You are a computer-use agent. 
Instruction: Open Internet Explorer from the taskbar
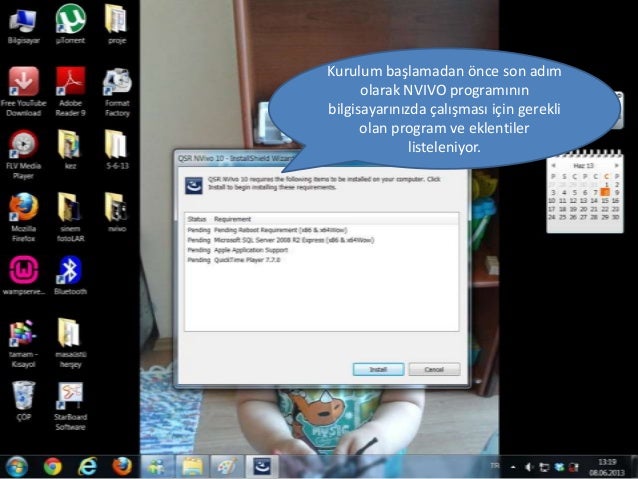[x=87, y=466]
